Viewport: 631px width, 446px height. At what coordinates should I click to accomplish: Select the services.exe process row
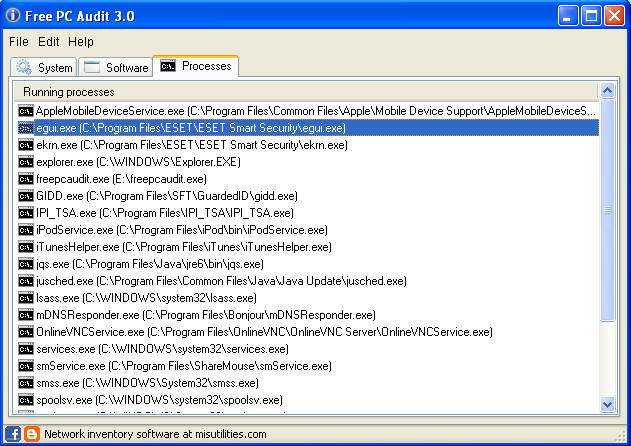(x=308, y=349)
